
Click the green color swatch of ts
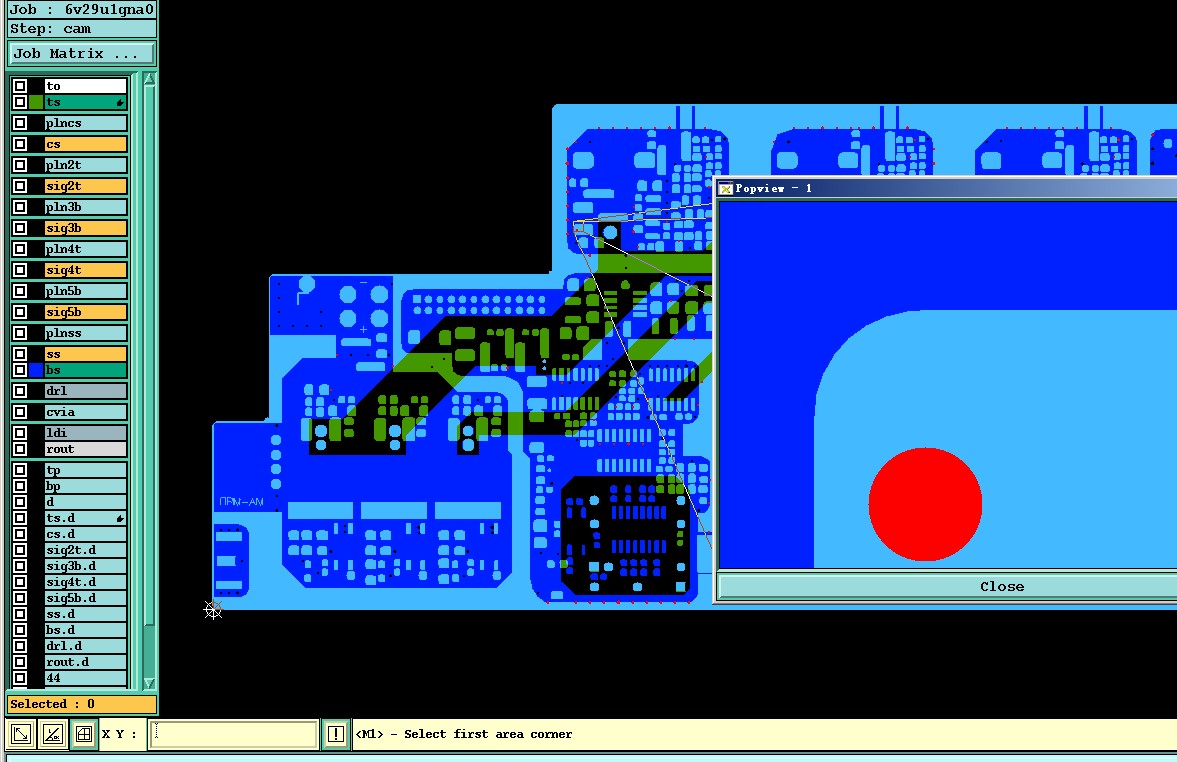(36, 102)
